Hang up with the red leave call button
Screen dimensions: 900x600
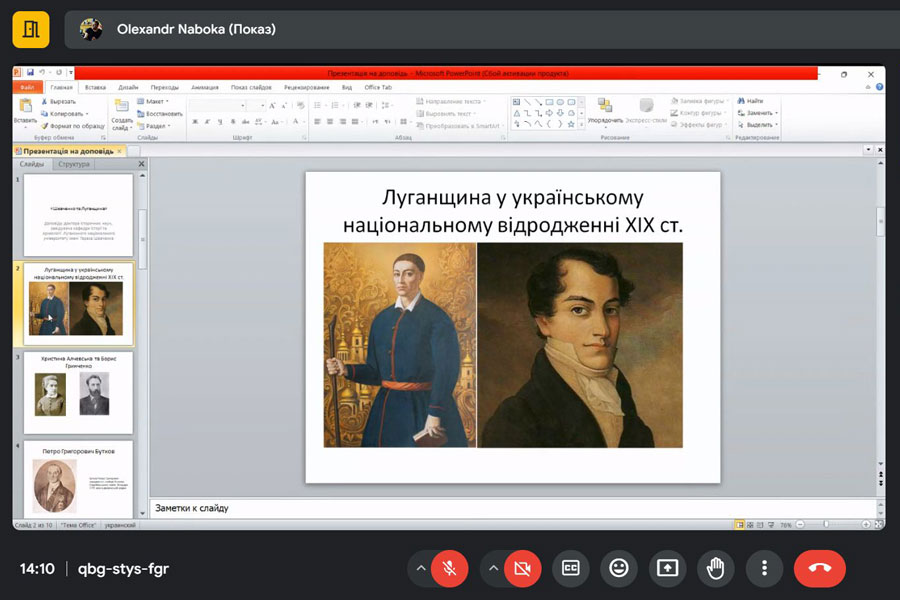tap(819, 568)
